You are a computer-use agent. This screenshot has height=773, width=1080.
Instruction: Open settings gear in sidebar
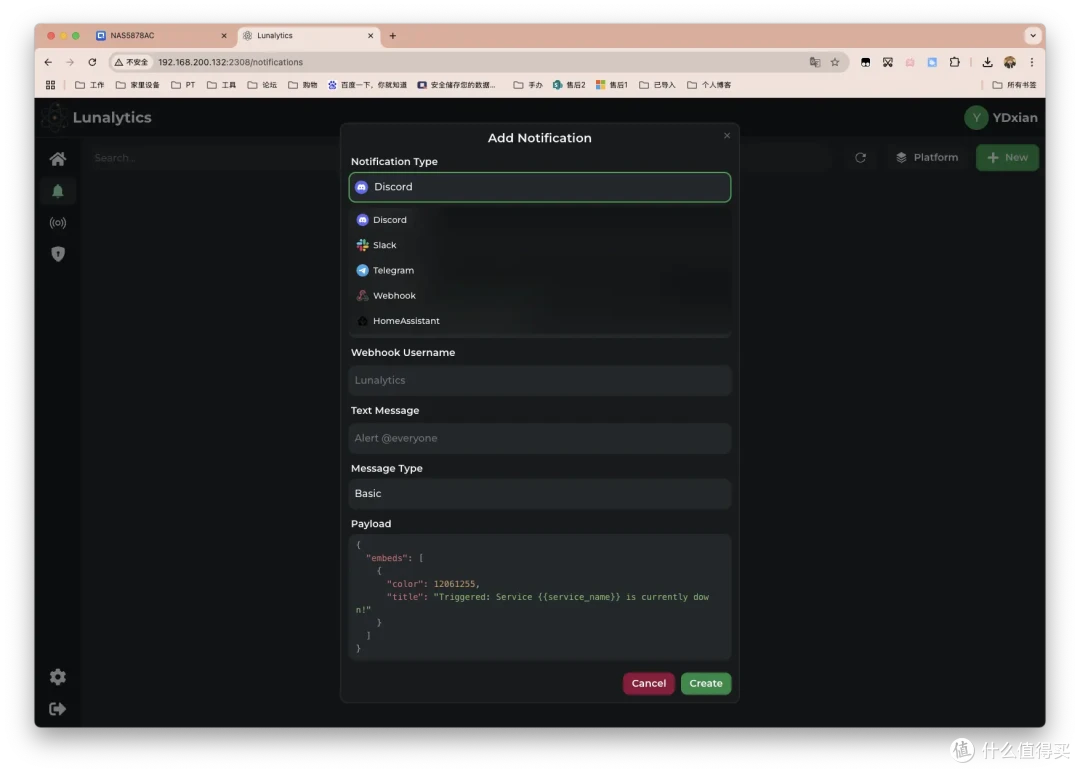58,677
